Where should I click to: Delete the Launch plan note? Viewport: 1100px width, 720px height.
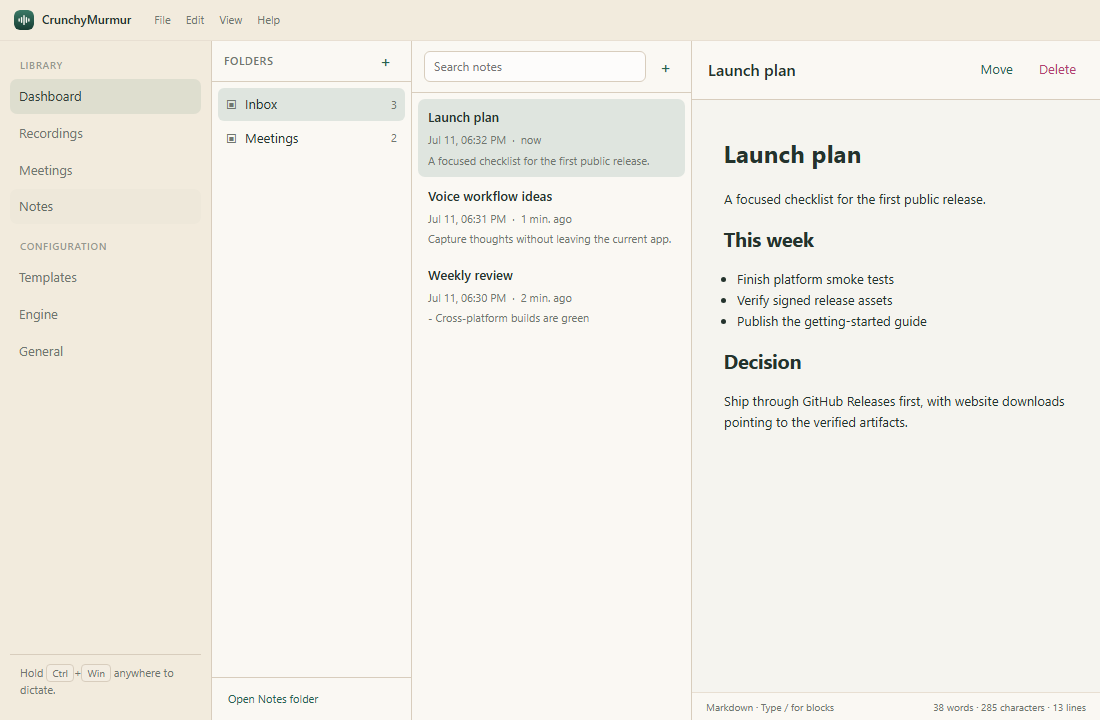(1057, 69)
